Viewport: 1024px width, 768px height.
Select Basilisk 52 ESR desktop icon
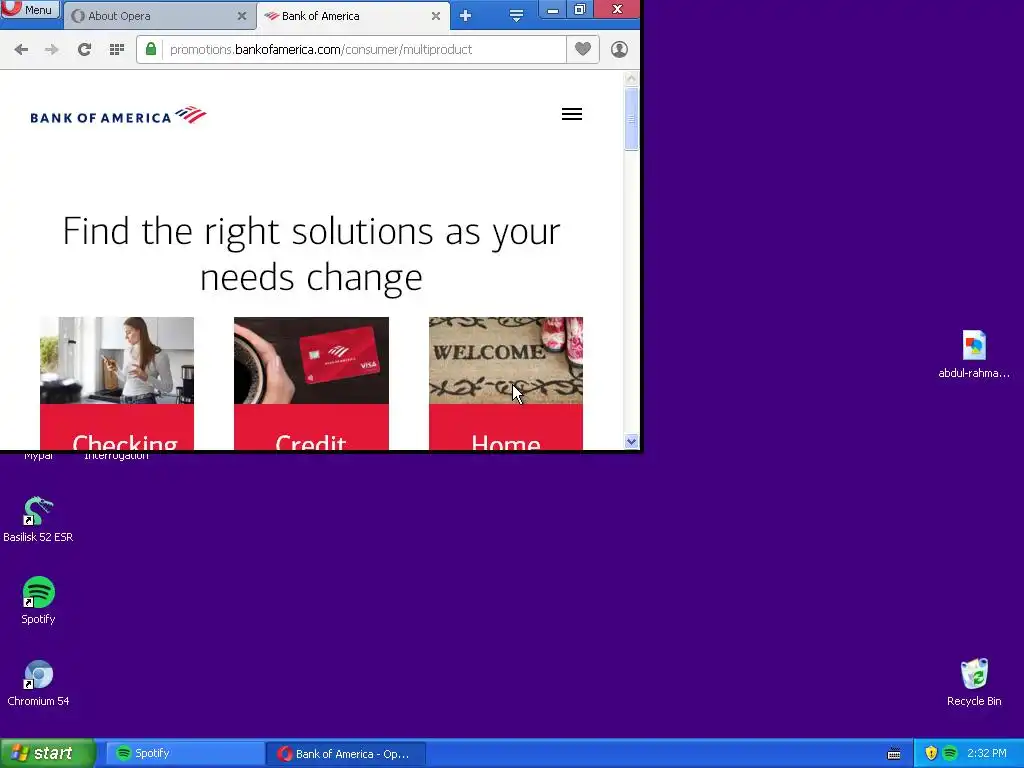click(38, 520)
